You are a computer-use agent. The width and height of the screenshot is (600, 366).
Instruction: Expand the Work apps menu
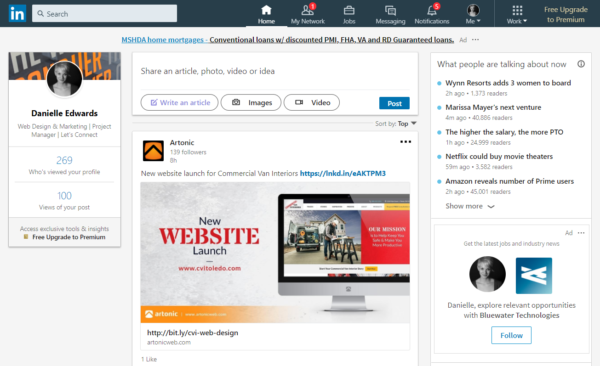click(x=517, y=14)
